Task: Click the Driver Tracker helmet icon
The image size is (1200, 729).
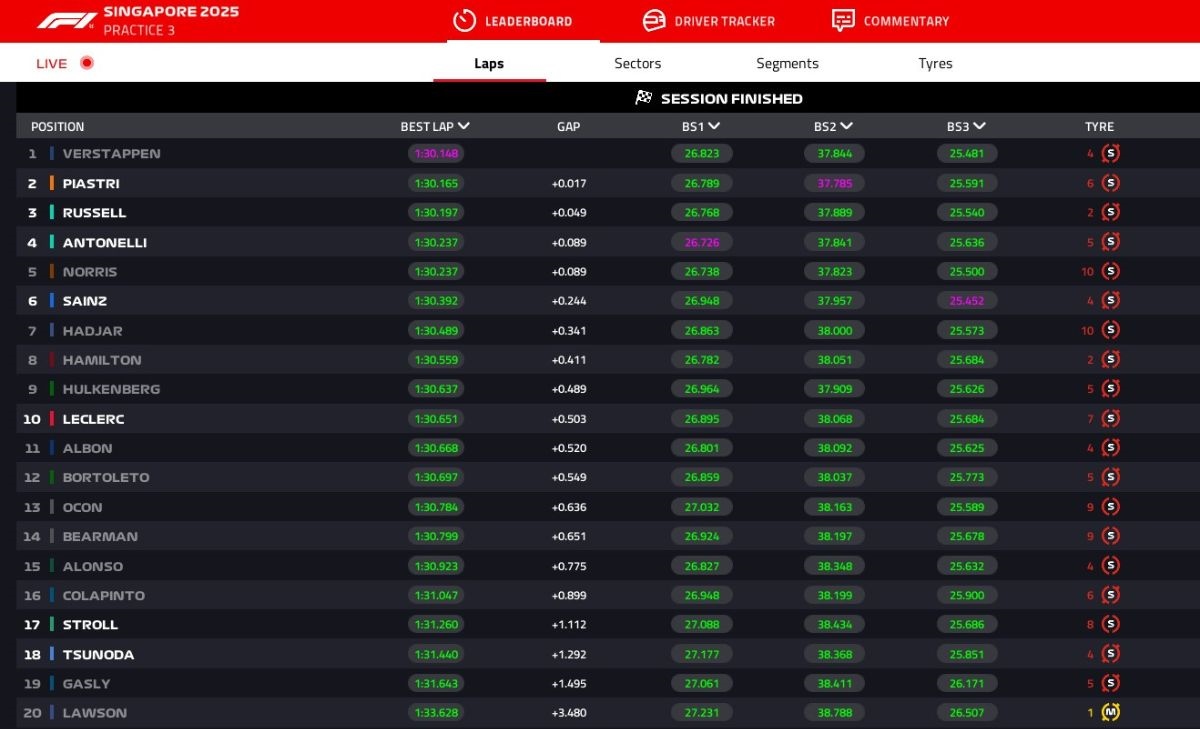Action: pos(654,20)
